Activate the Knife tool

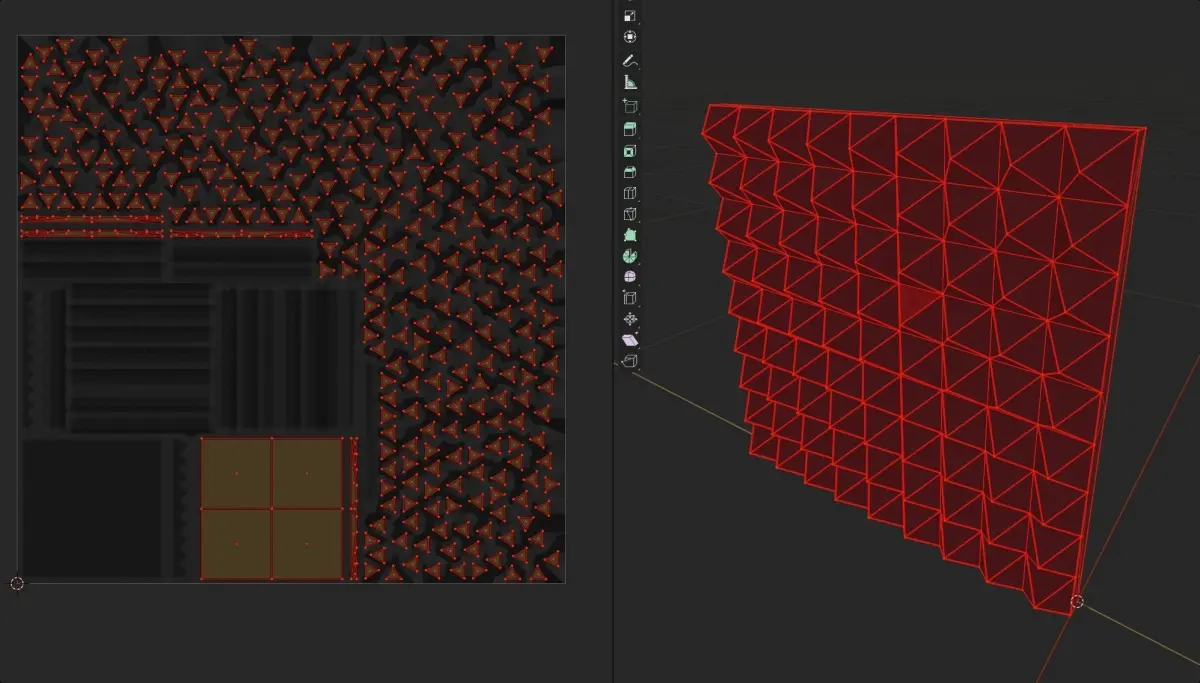[x=629, y=214]
